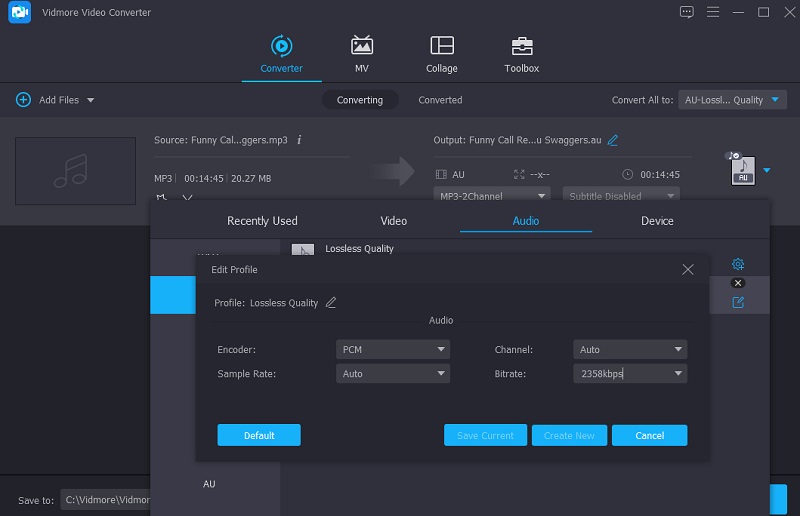Open the Sample Rate dropdown
800x516 pixels.
[393, 374]
